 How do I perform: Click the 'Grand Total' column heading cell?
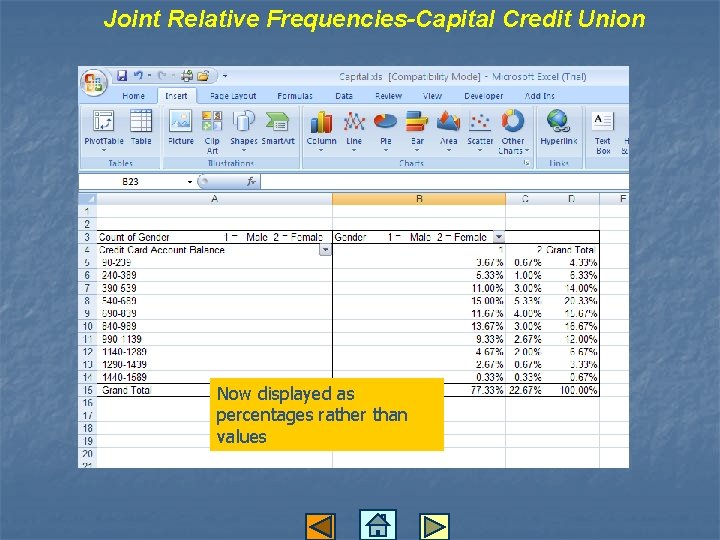(x=570, y=250)
